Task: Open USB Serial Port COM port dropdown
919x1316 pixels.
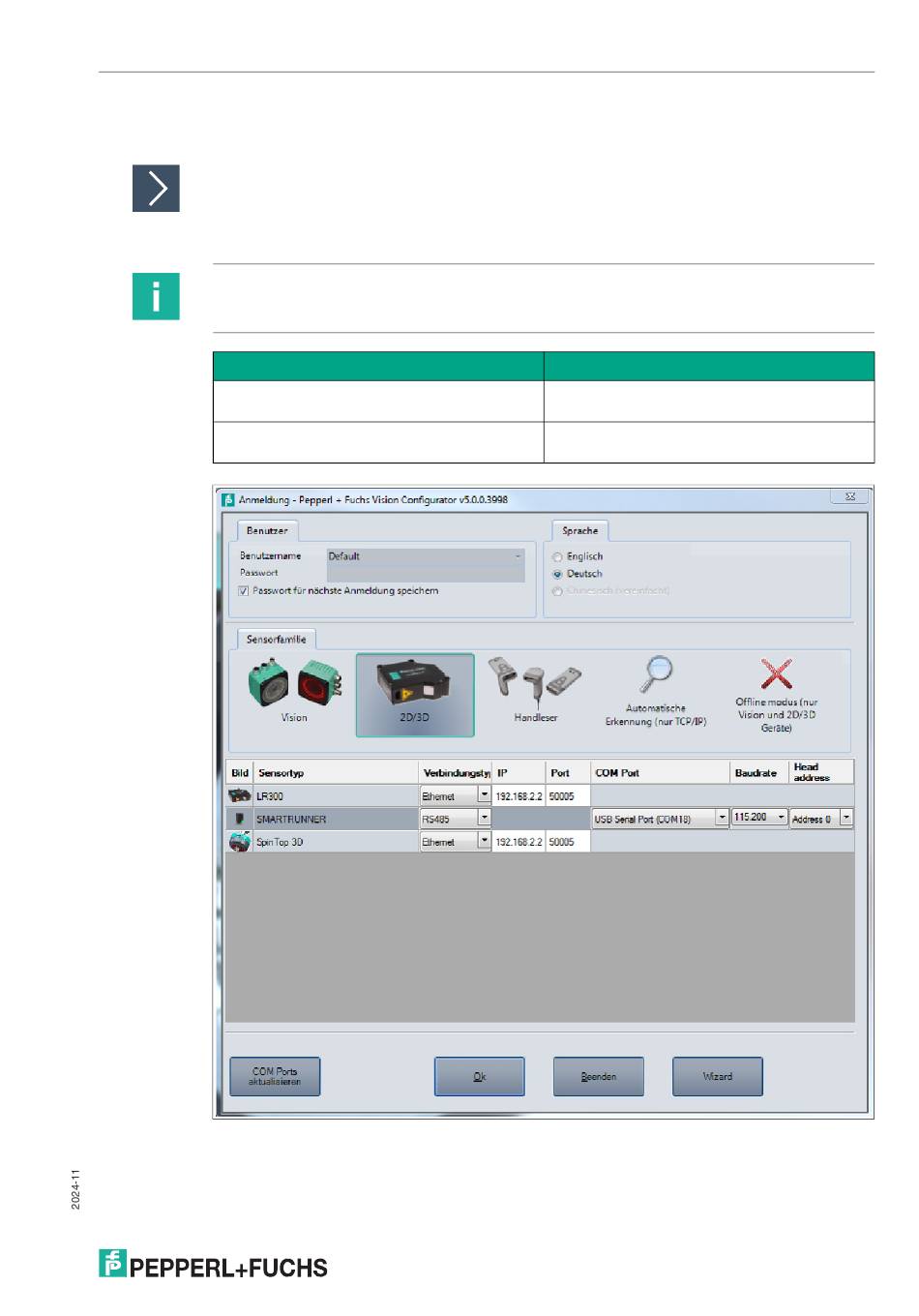Action: 722,818
